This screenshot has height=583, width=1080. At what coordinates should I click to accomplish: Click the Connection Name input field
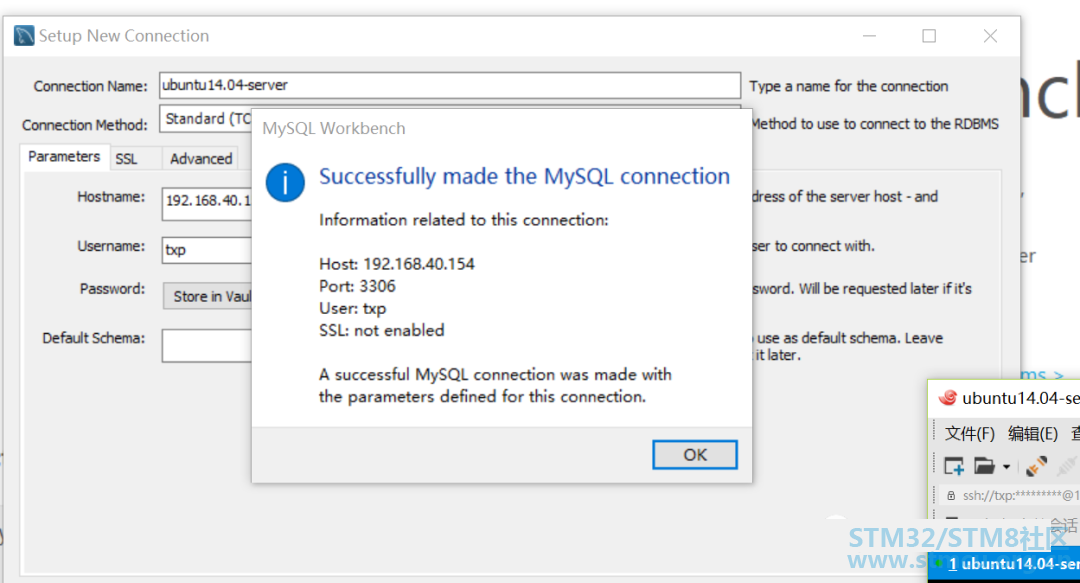[450, 85]
